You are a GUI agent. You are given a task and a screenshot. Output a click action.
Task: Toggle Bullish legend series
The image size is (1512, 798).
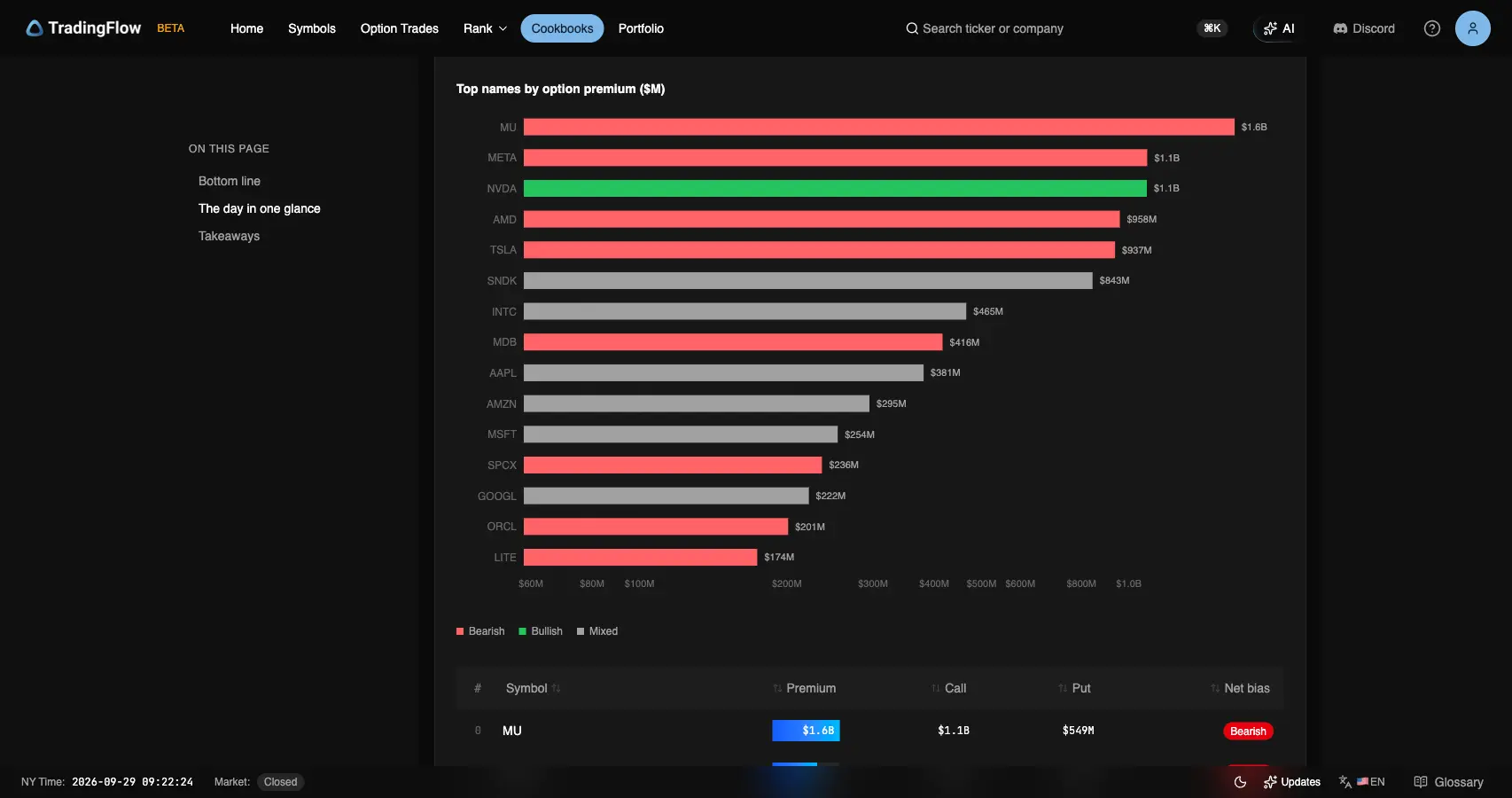point(541,631)
